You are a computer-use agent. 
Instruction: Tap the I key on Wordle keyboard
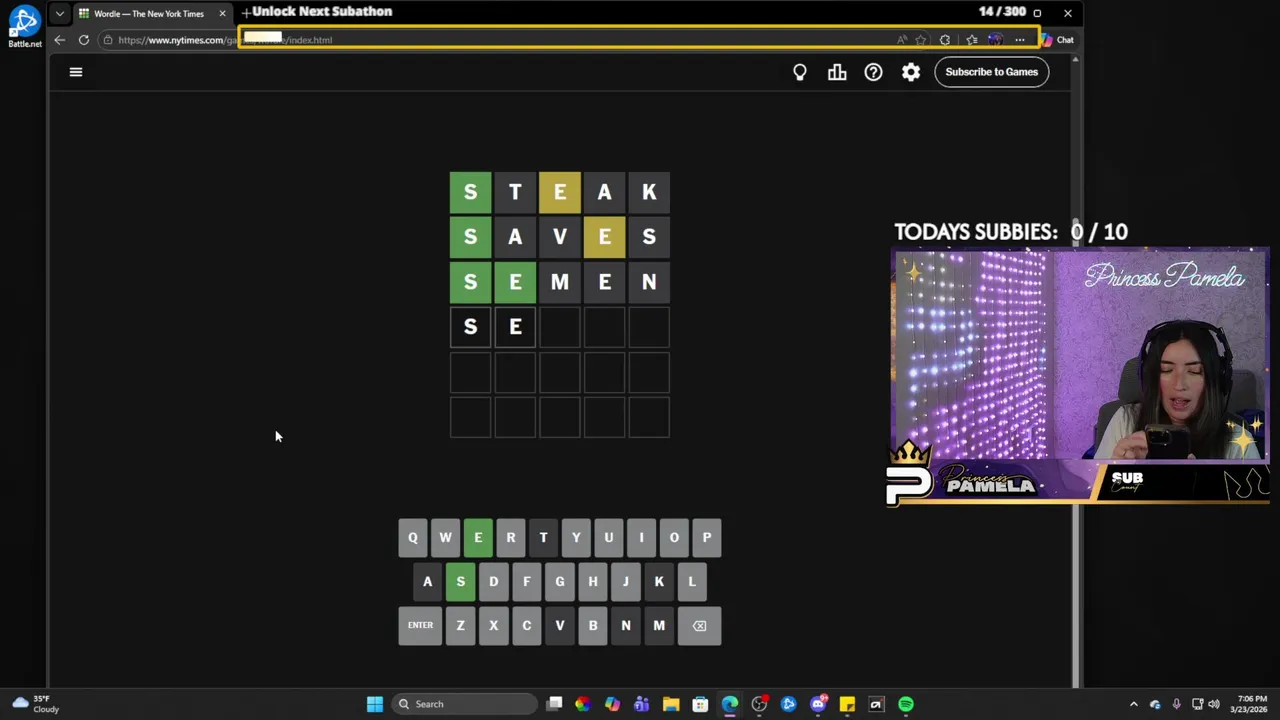[x=641, y=538]
